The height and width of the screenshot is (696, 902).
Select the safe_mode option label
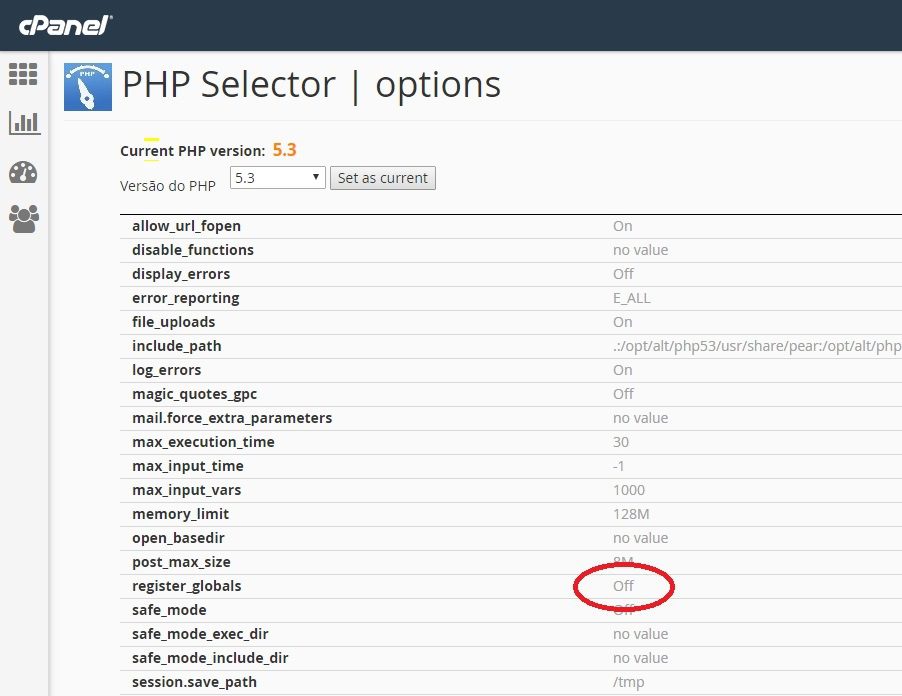[x=169, y=610]
